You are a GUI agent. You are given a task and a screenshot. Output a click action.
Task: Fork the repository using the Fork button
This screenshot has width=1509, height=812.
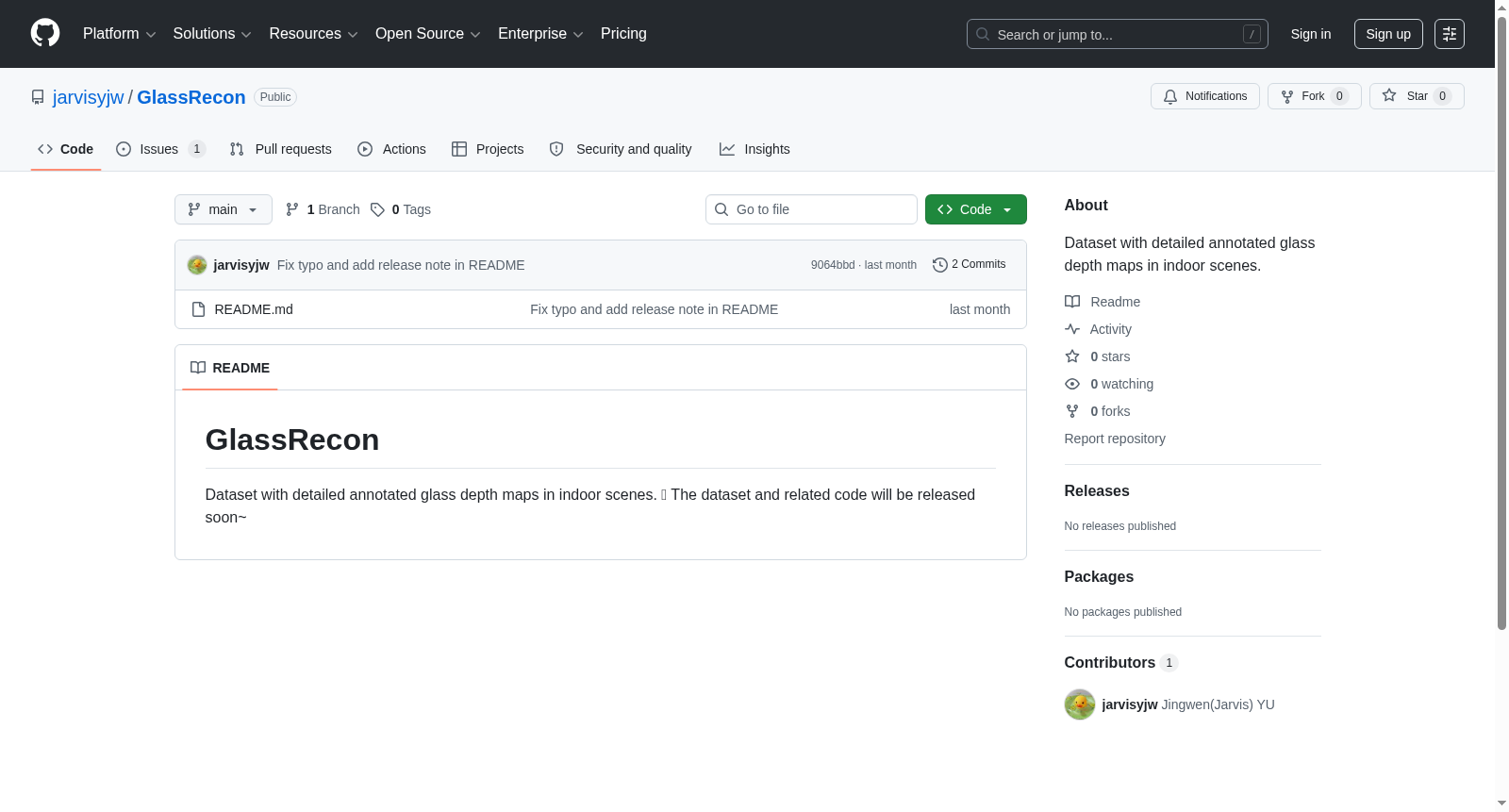(1314, 96)
